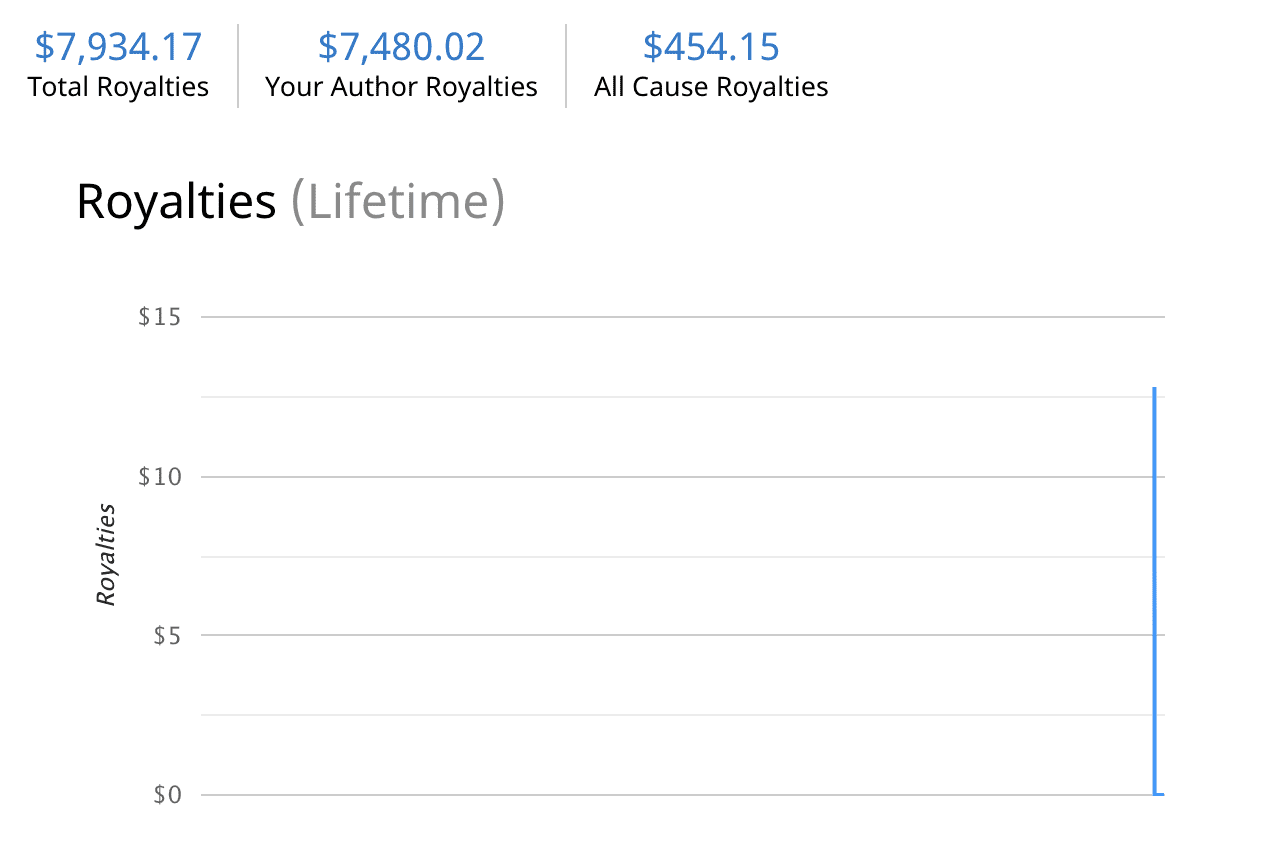Click the Royalties chart heading word
Screen dimensions: 1284x850
pos(176,201)
